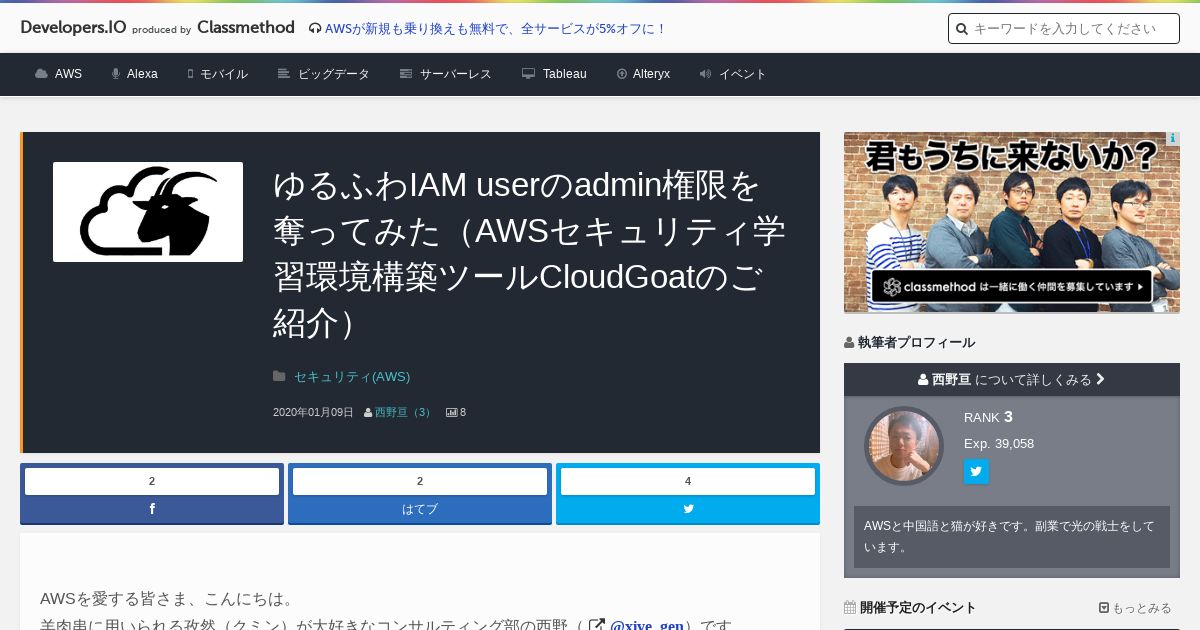Click the search magnifier icon
This screenshot has height=630, width=1200.
coord(962,29)
